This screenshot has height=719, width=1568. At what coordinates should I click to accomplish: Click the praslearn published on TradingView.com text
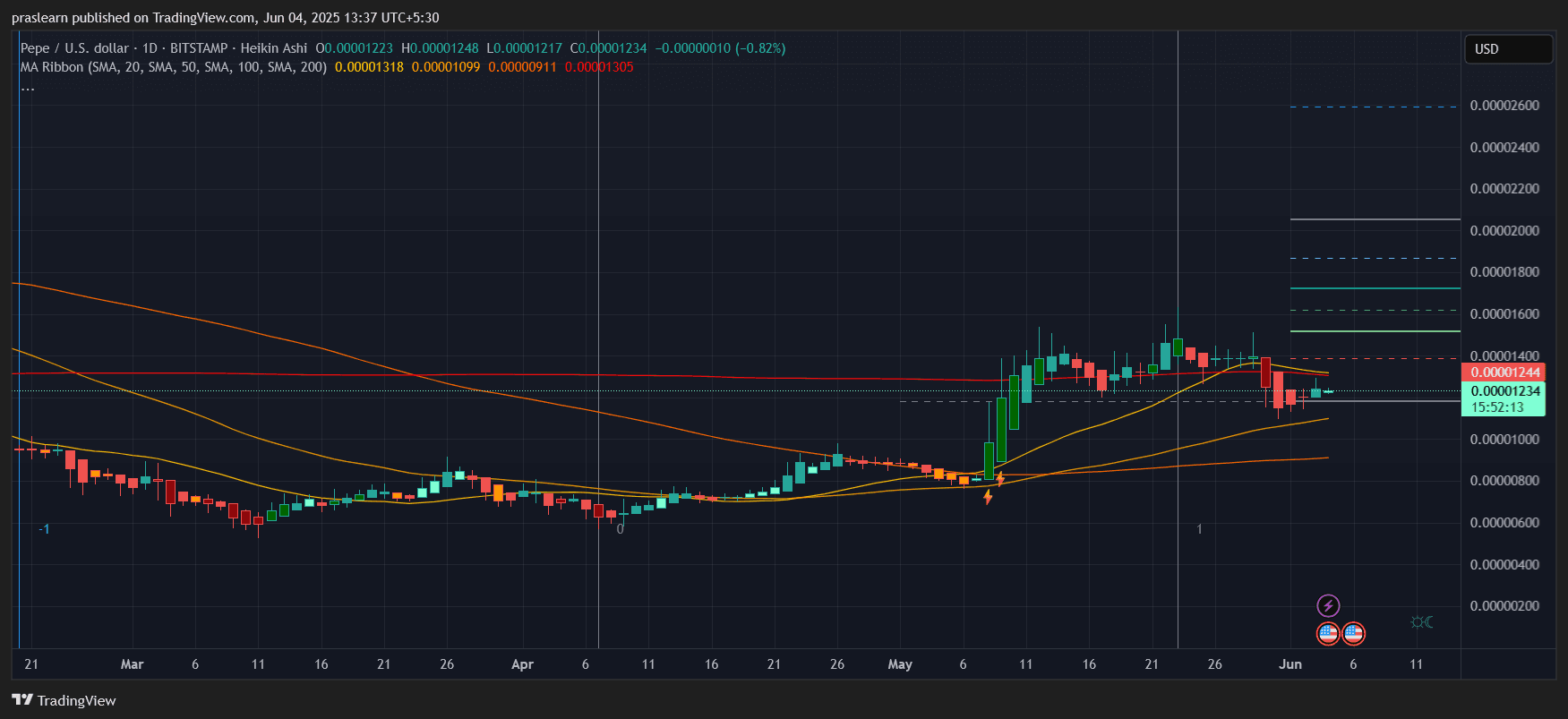pos(225,18)
